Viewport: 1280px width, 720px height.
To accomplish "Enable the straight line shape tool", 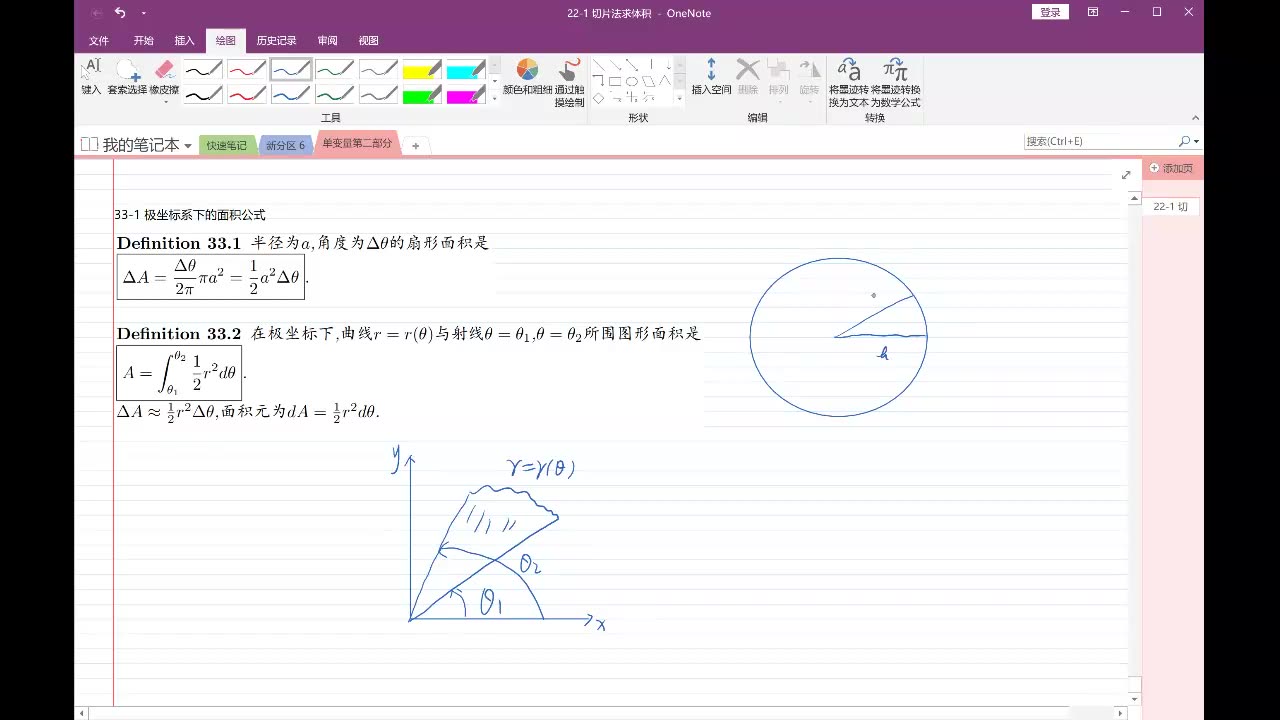I will [x=597, y=63].
